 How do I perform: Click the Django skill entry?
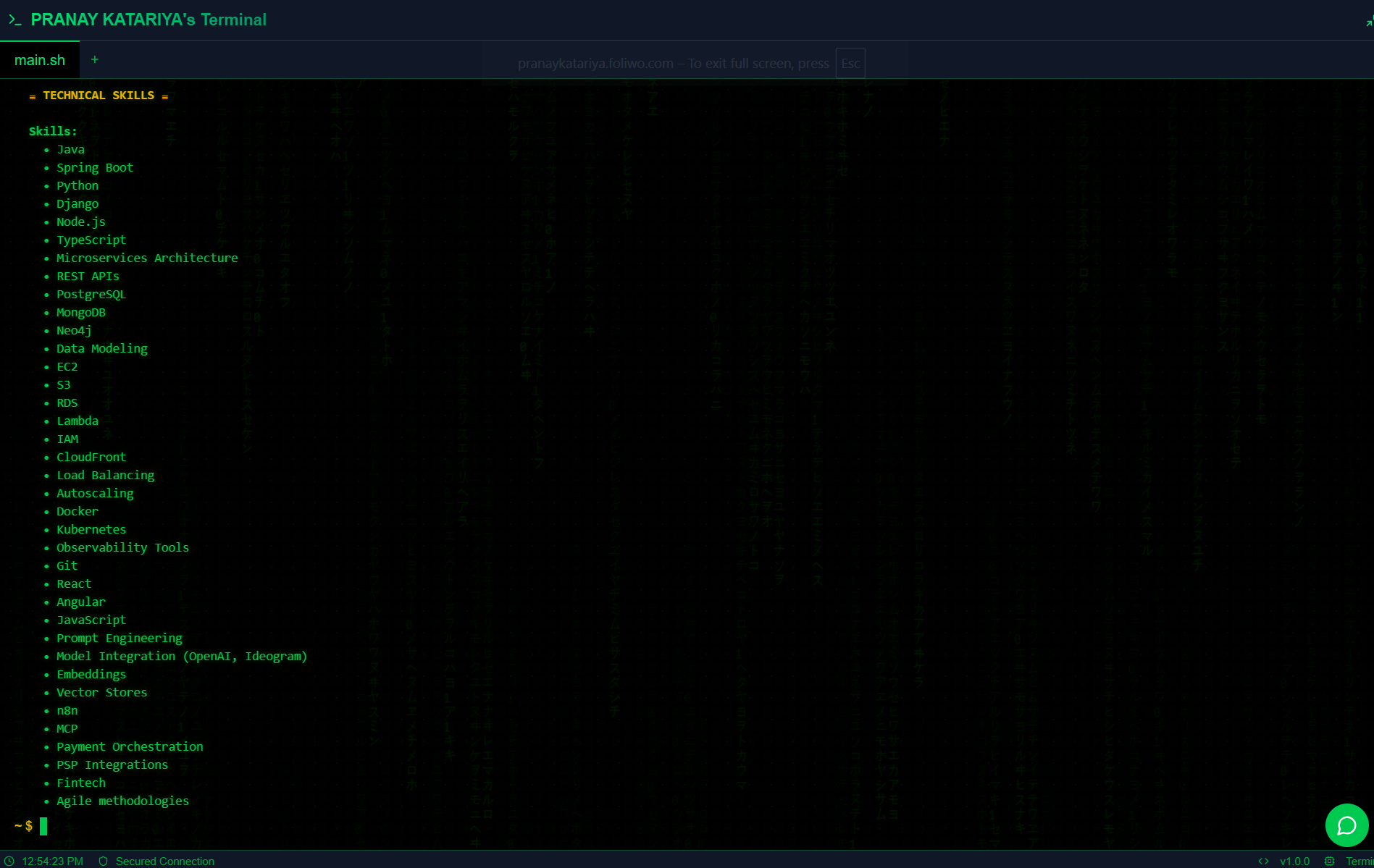tap(78, 203)
